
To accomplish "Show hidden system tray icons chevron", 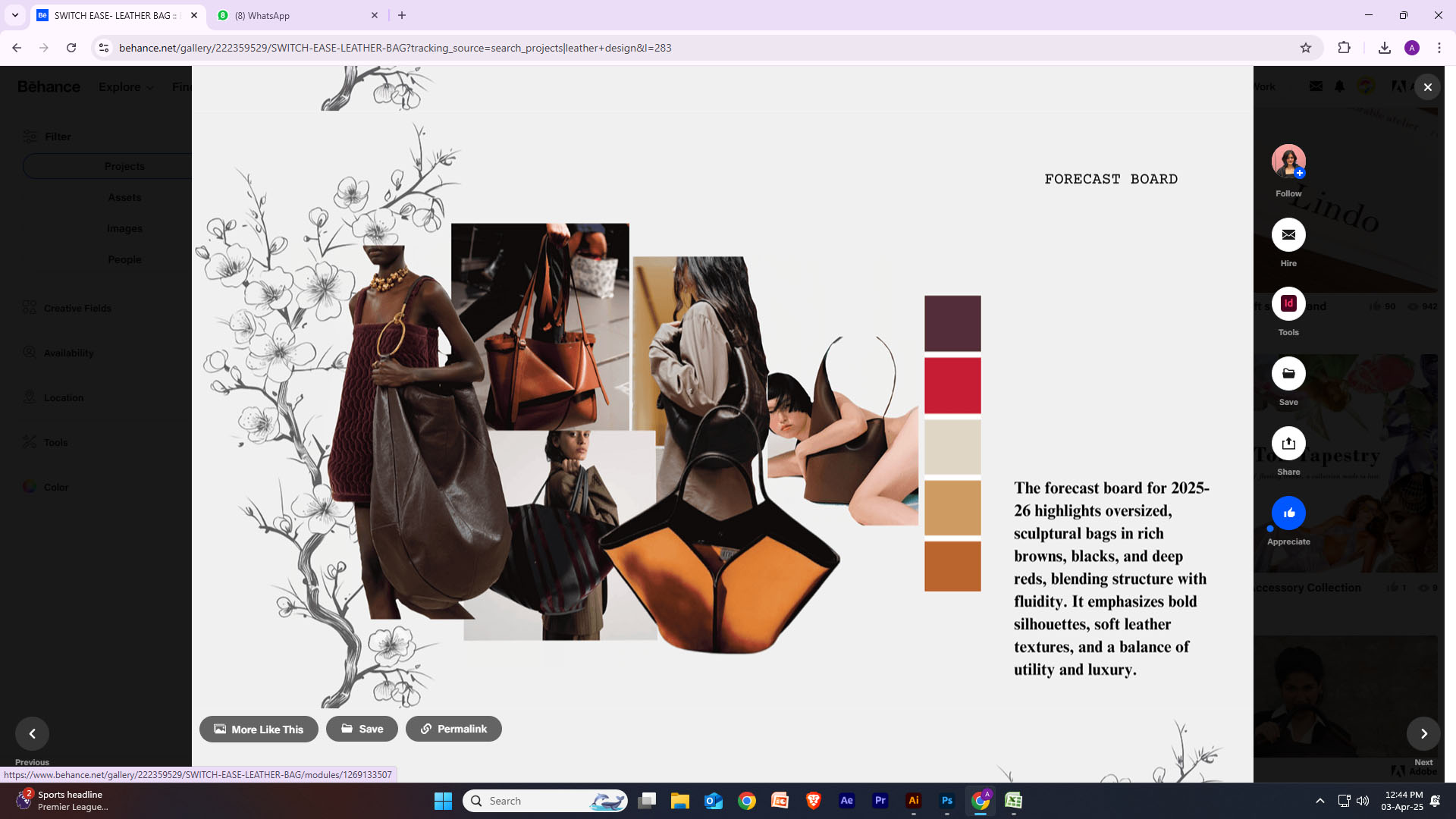I will click(x=1319, y=801).
